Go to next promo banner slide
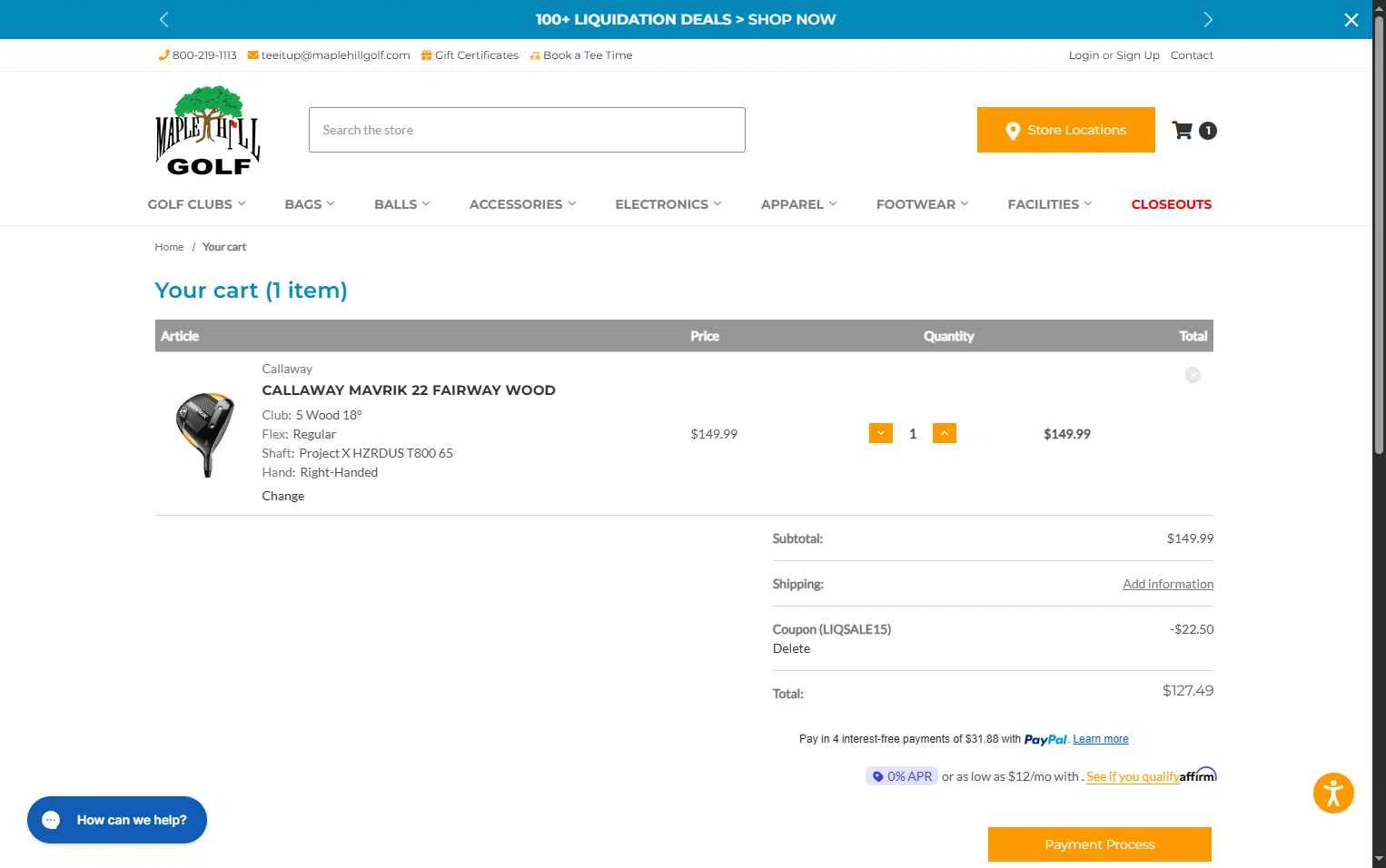The image size is (1386, 868). point(1207,19)
